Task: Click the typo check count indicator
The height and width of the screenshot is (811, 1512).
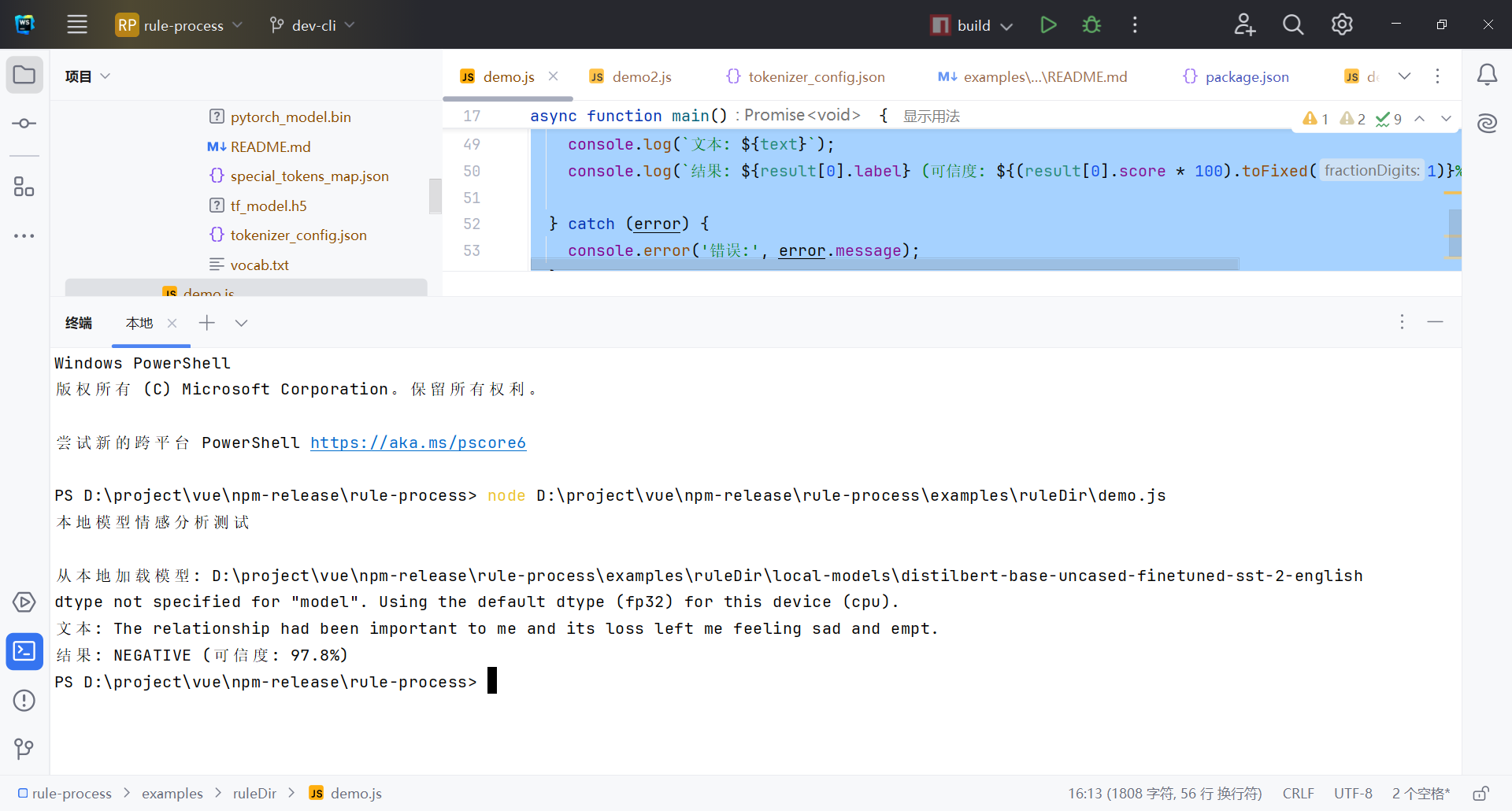Action: pyautogui.click(x=1388, y=119)
